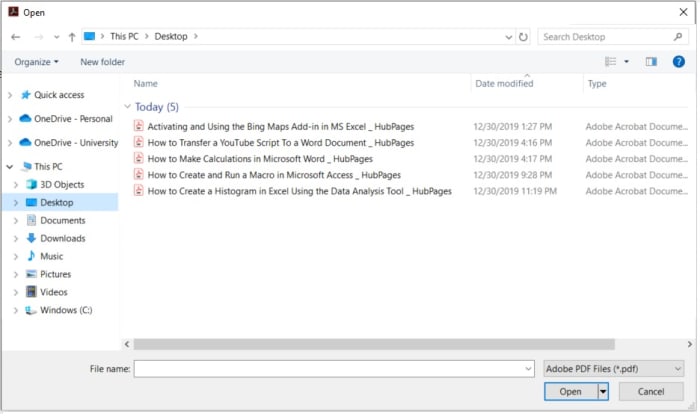Click This PC in the address breadcrumb
700x420 pixels.
124,37
